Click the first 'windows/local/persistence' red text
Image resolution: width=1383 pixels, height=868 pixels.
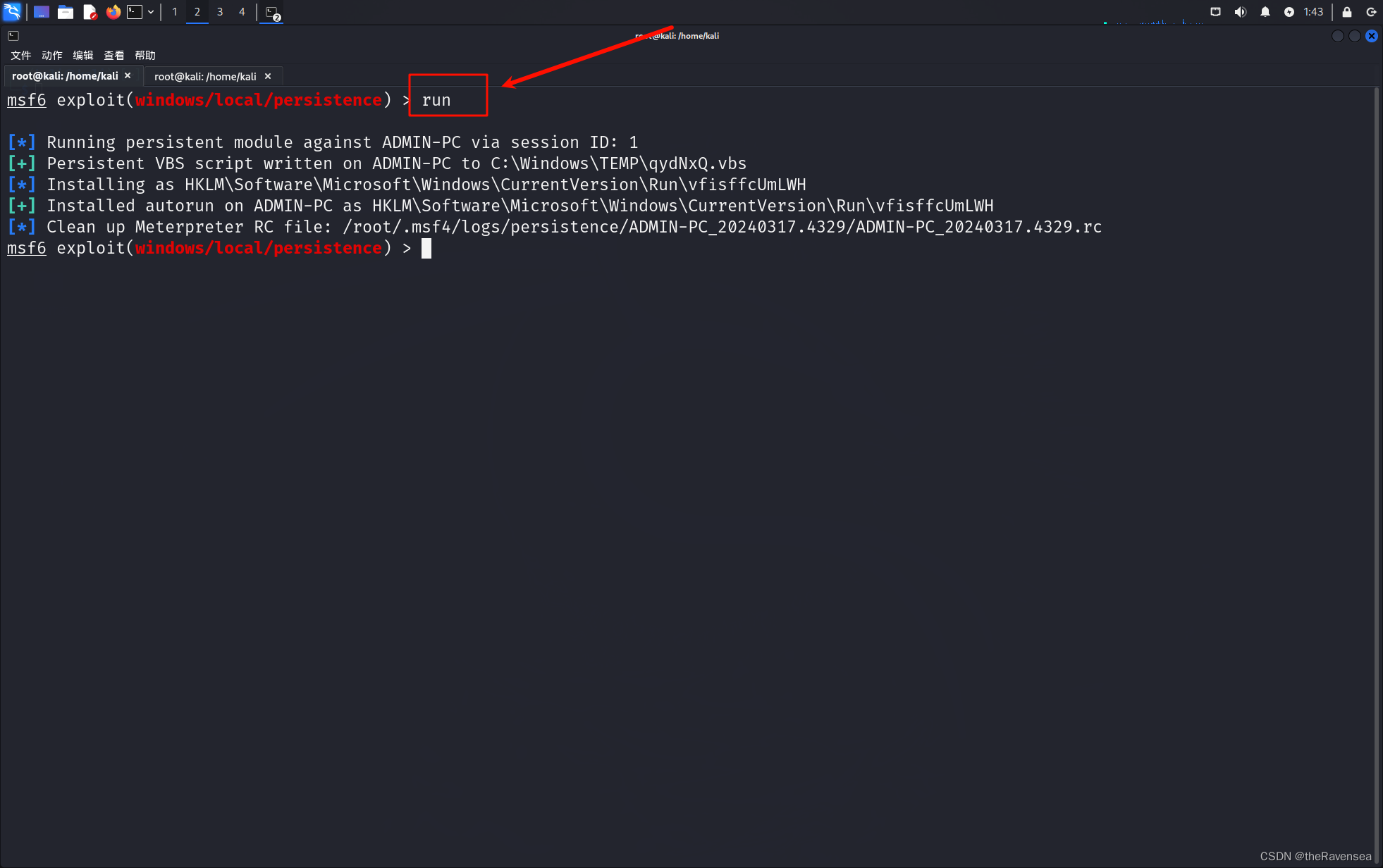[259, 100]
